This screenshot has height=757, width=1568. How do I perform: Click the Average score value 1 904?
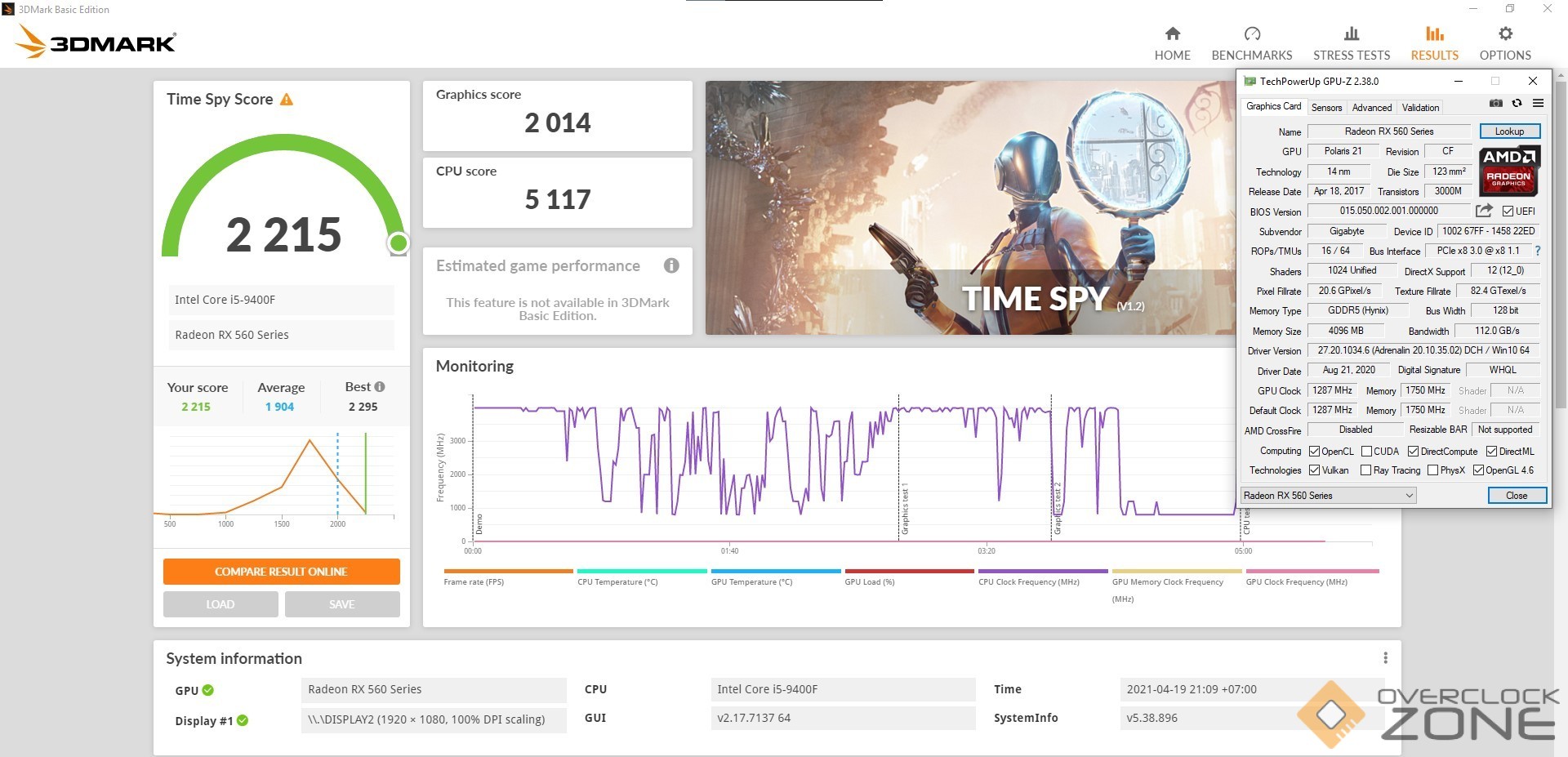279,407
